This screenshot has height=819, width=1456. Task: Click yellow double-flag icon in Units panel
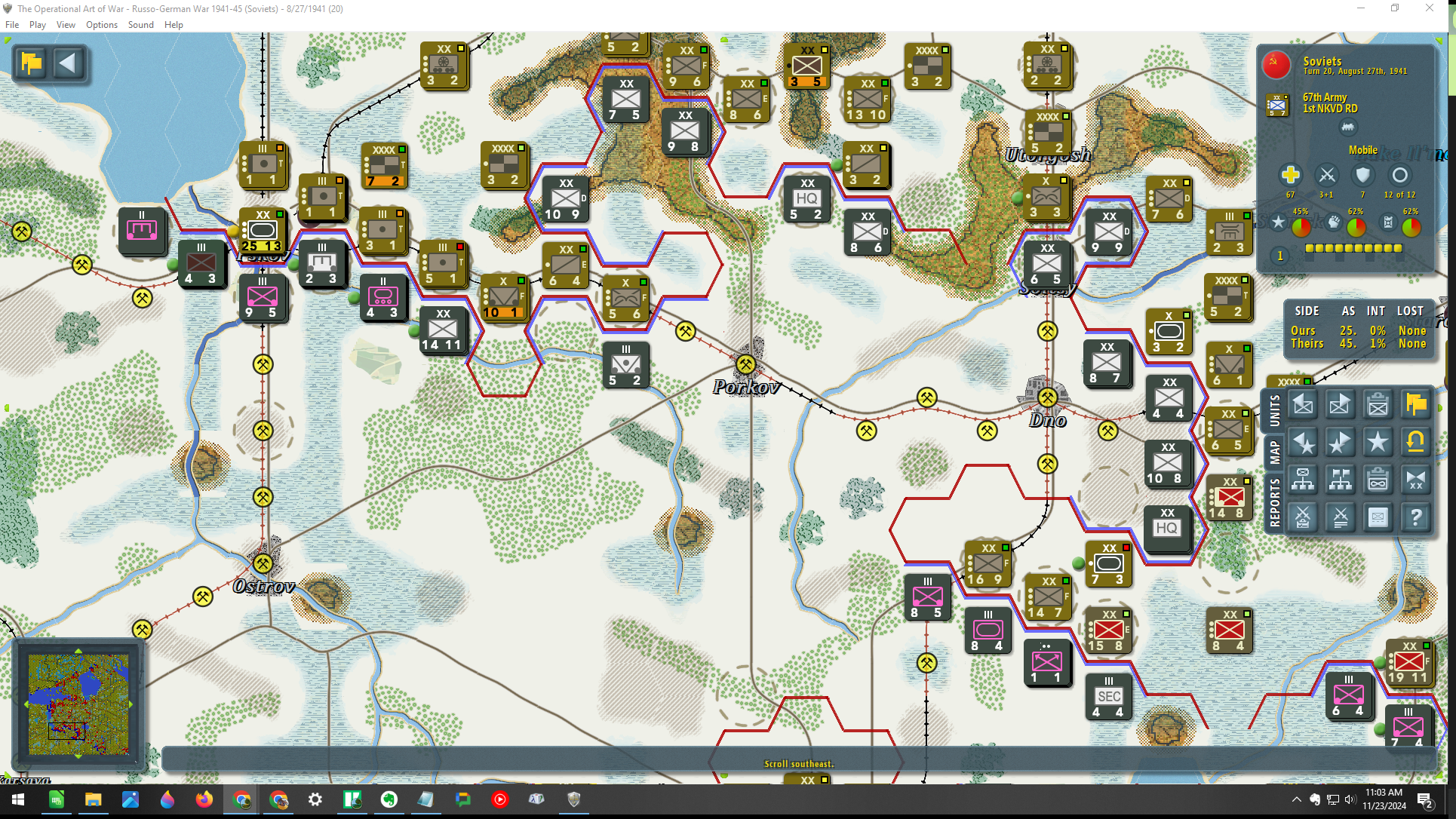coord(1416,405)
